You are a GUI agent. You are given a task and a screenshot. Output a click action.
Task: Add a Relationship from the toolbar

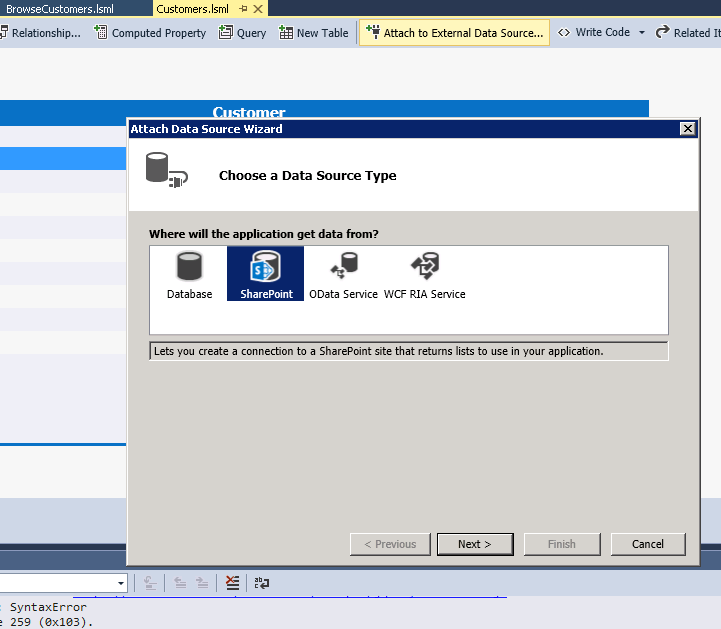[40, 33]
